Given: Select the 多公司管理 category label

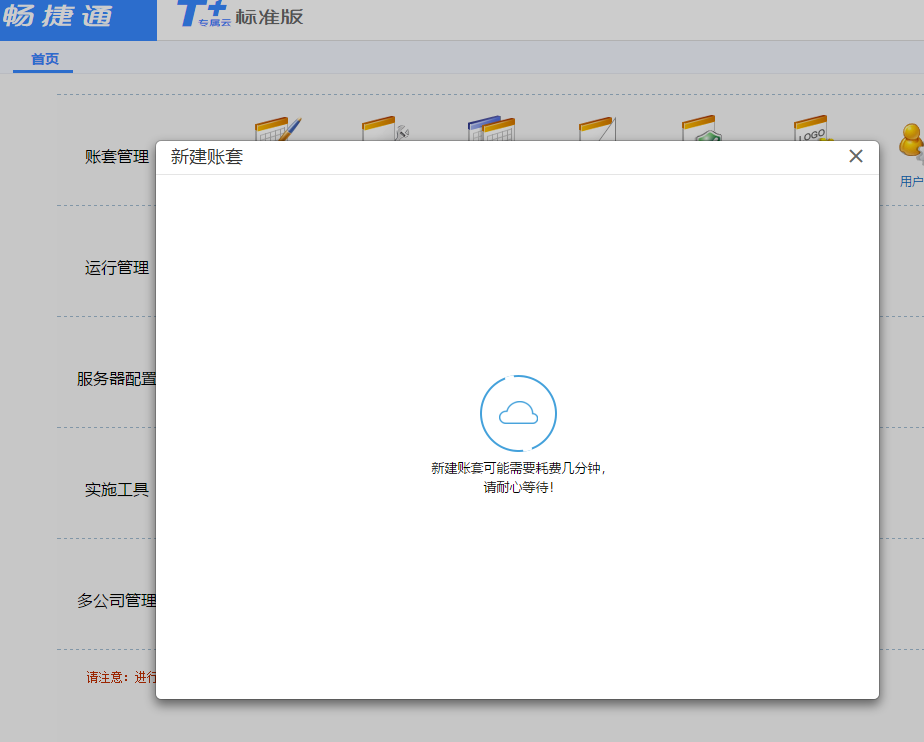Looking at the screenshot, I should pyautogui.click(x=117, y=601).
